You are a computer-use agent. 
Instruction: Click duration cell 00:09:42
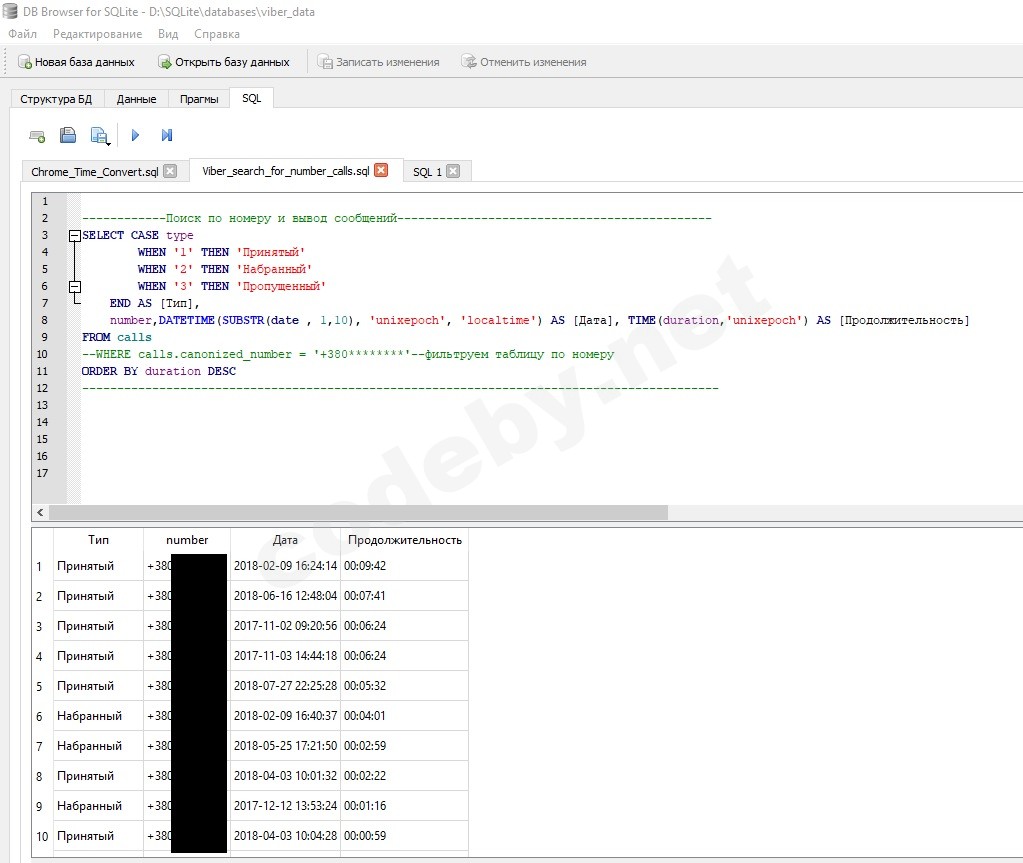click(405, 566)
